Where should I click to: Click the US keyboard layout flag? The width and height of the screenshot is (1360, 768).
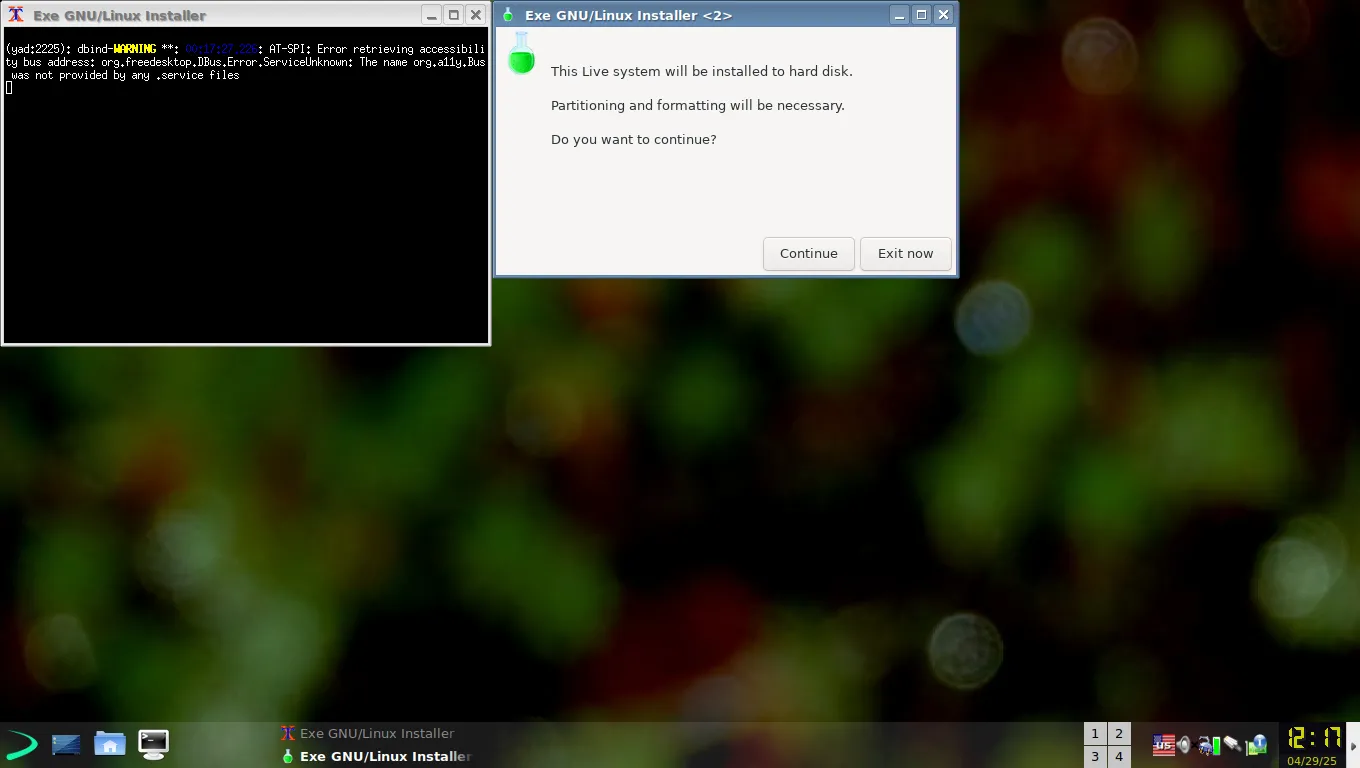click(x=1163, y=744)
